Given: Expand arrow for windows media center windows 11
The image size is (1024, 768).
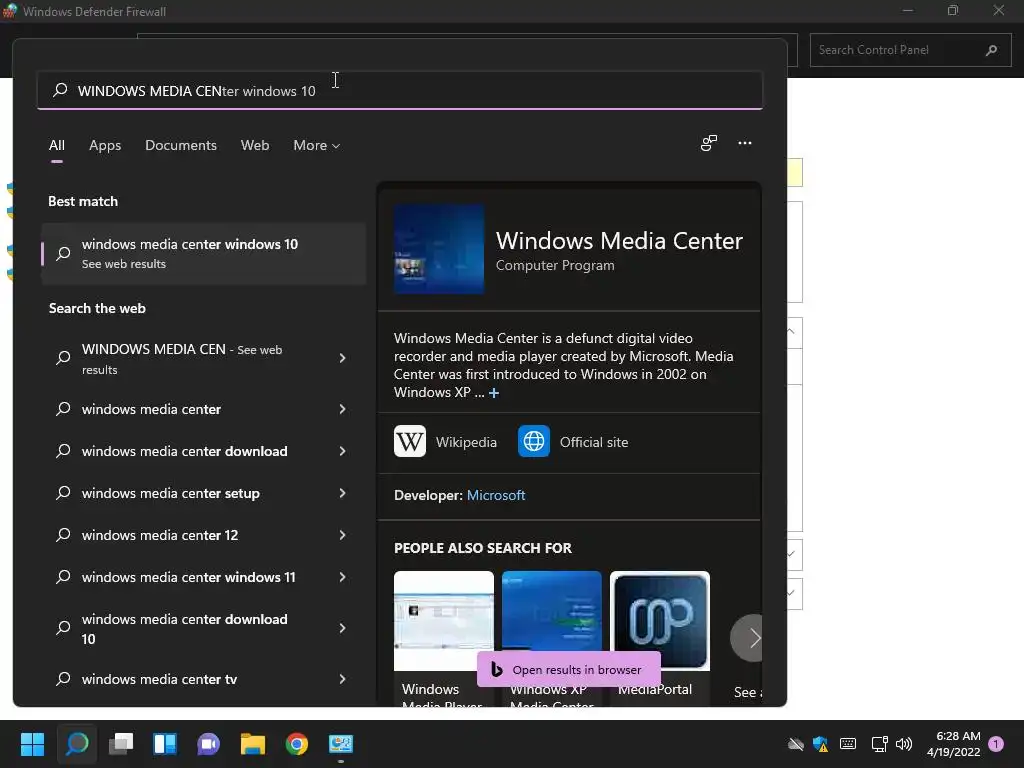Looking at the screenshot, I should [342, 577].
